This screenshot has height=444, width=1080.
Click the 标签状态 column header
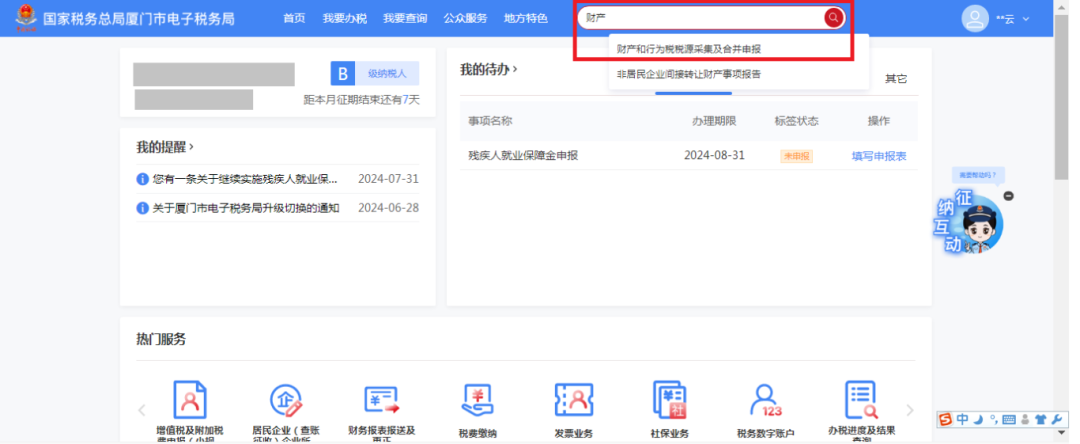(797, 121)
